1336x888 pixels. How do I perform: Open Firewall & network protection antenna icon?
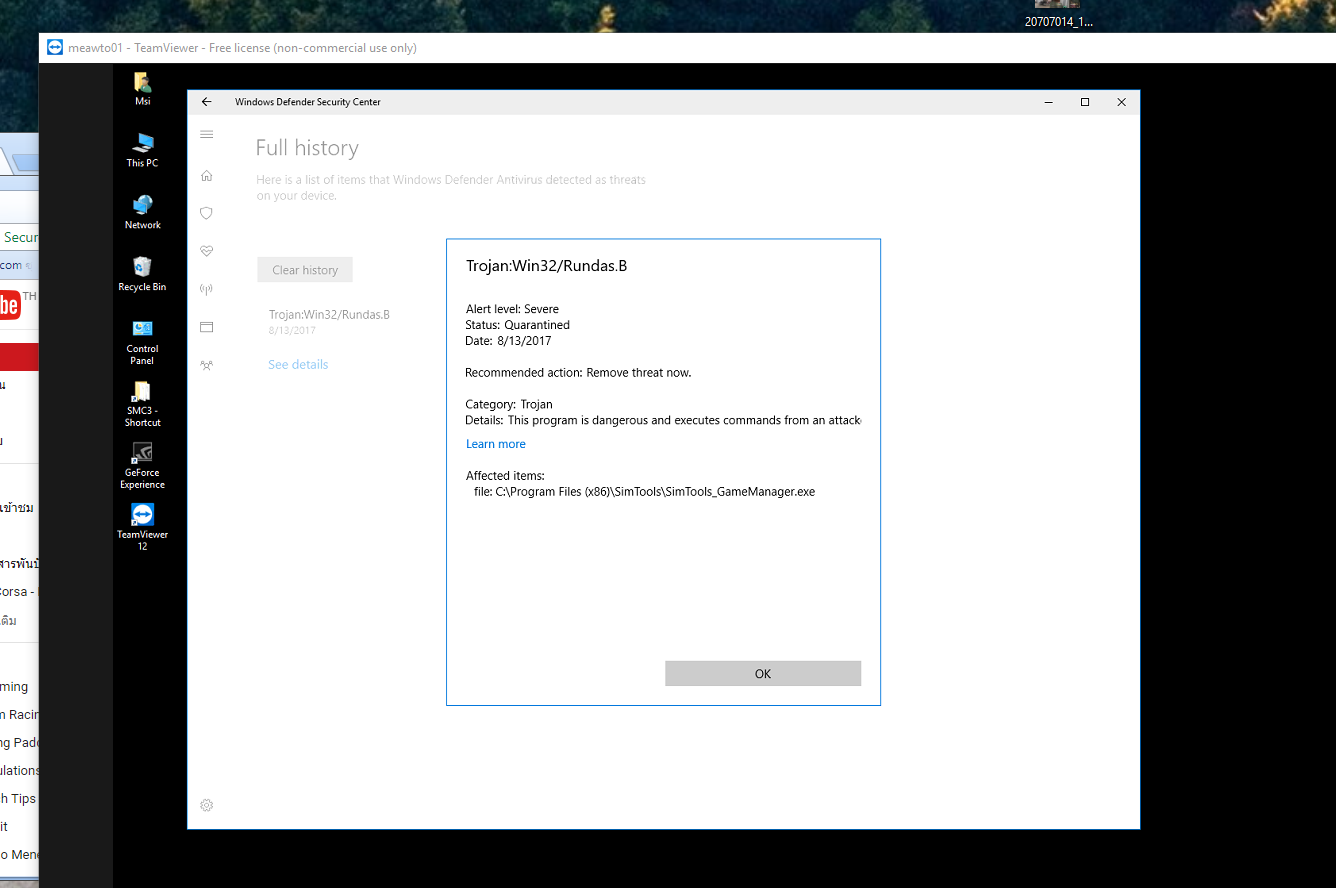[x=207, y=289]
